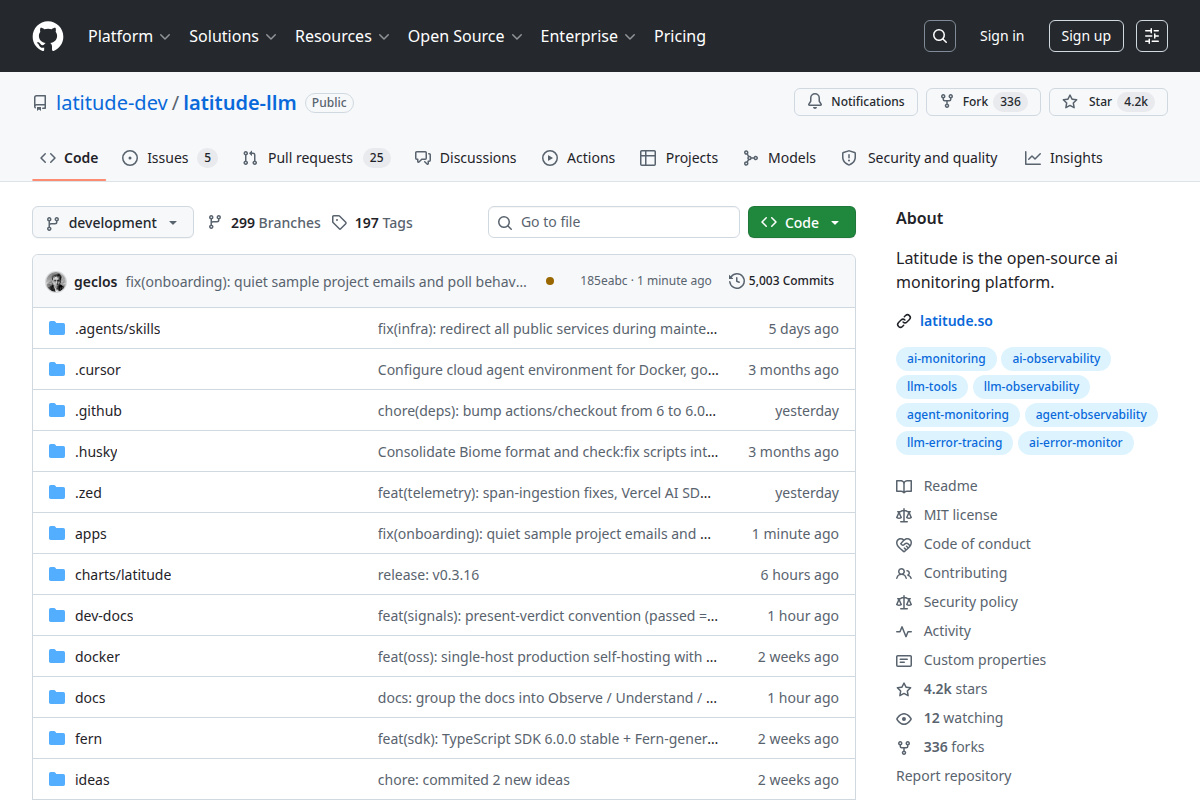Viewport: 1200px width, 800px height.
Task: Expand the Enterprise menu
Action: pos(588,36)
